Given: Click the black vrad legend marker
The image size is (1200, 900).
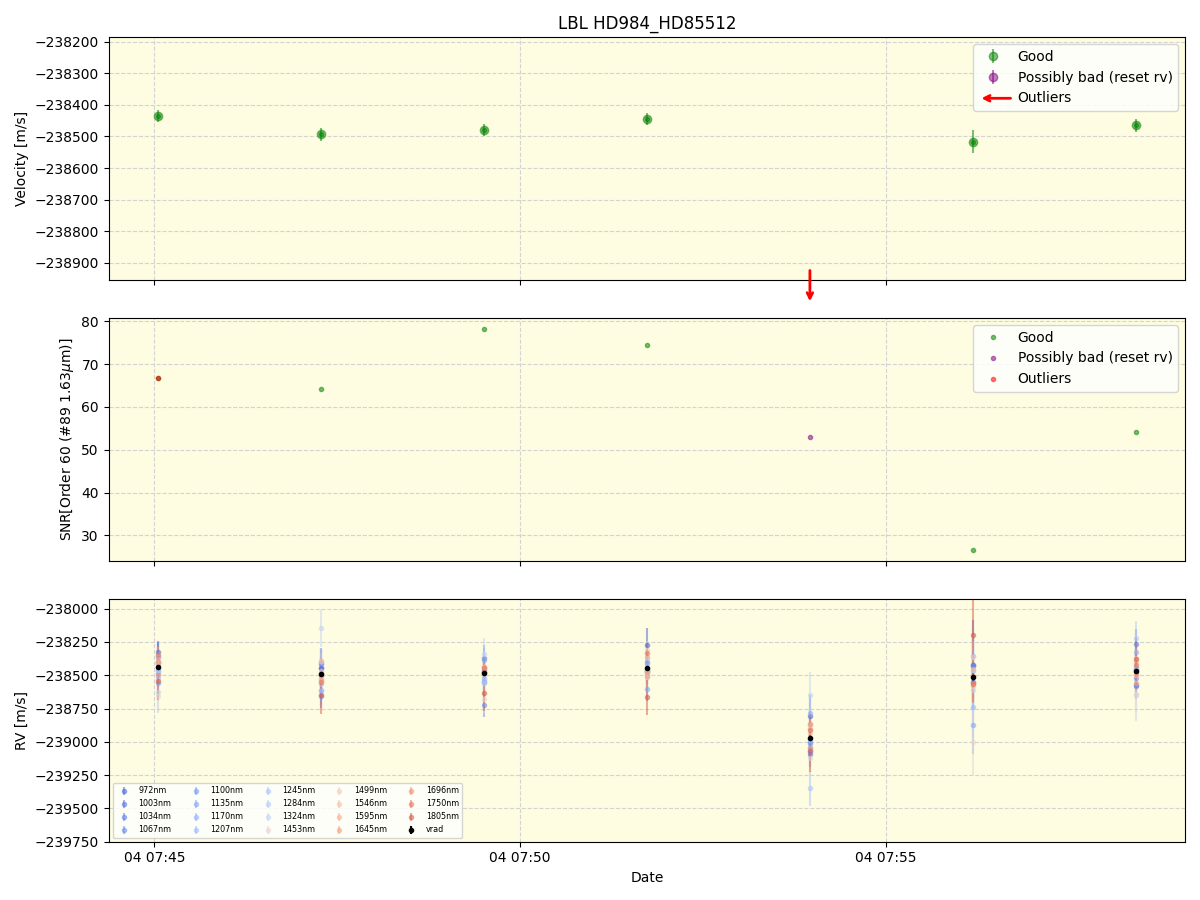Looking at the screenshot, I should (411, 830).
